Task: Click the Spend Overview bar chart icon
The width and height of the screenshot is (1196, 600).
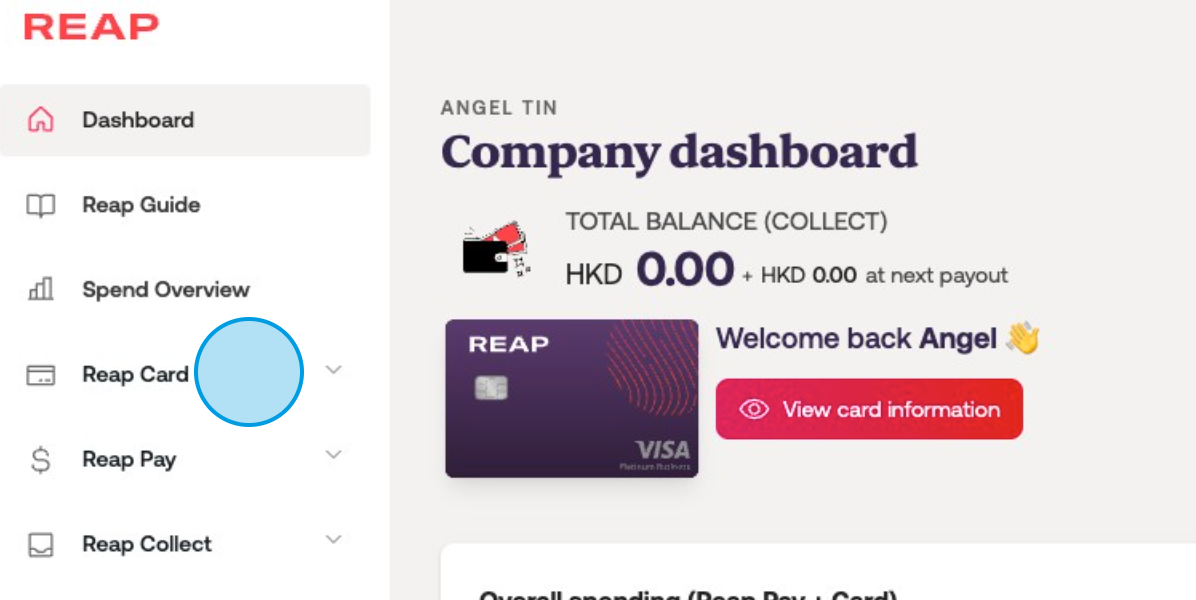Action: pos(40,290)
